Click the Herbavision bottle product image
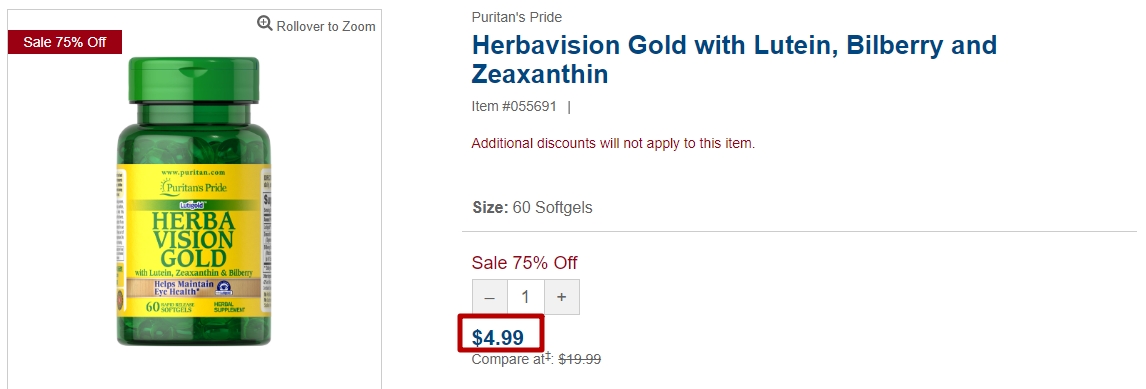The width and height of the screenshot is (1146, 389). tap(194, 201)
